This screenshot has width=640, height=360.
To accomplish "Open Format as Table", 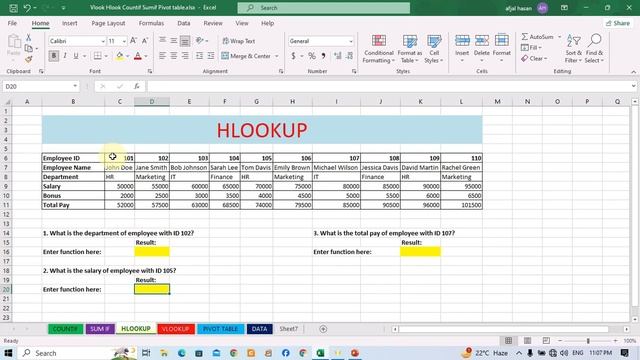I will 409,49.
